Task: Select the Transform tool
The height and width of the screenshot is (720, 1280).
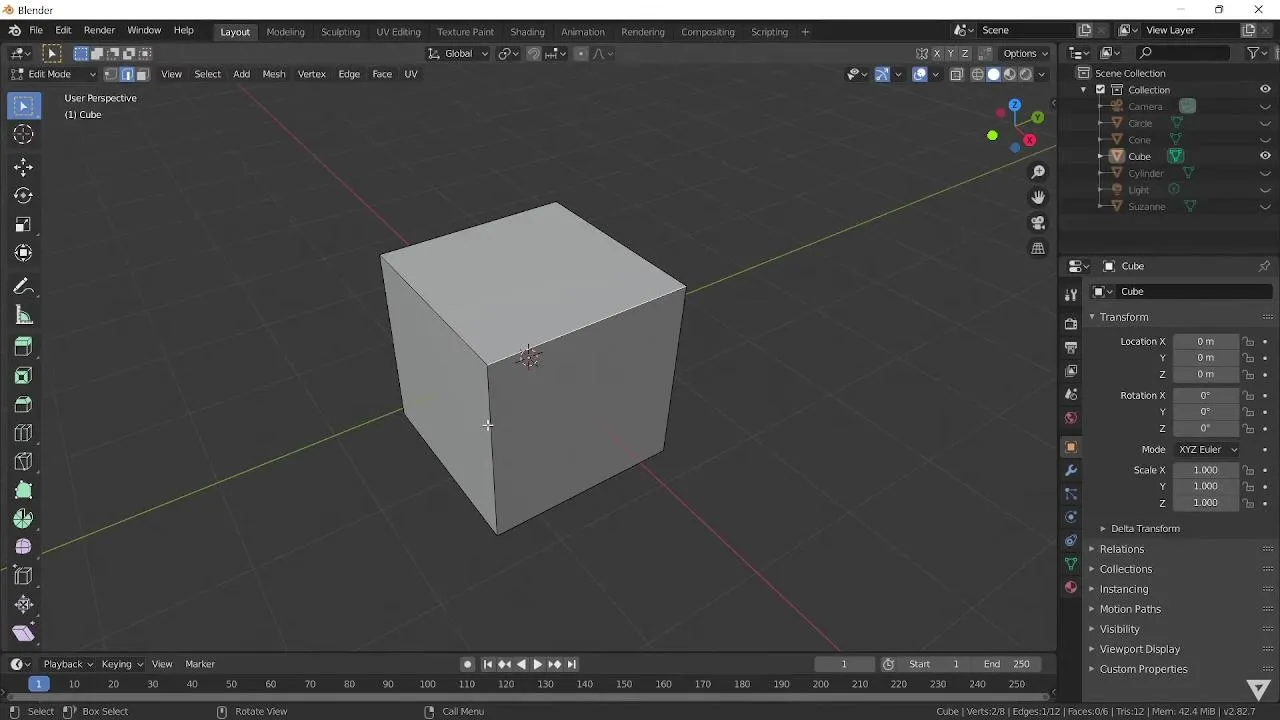Action: [x=24, y=254]
